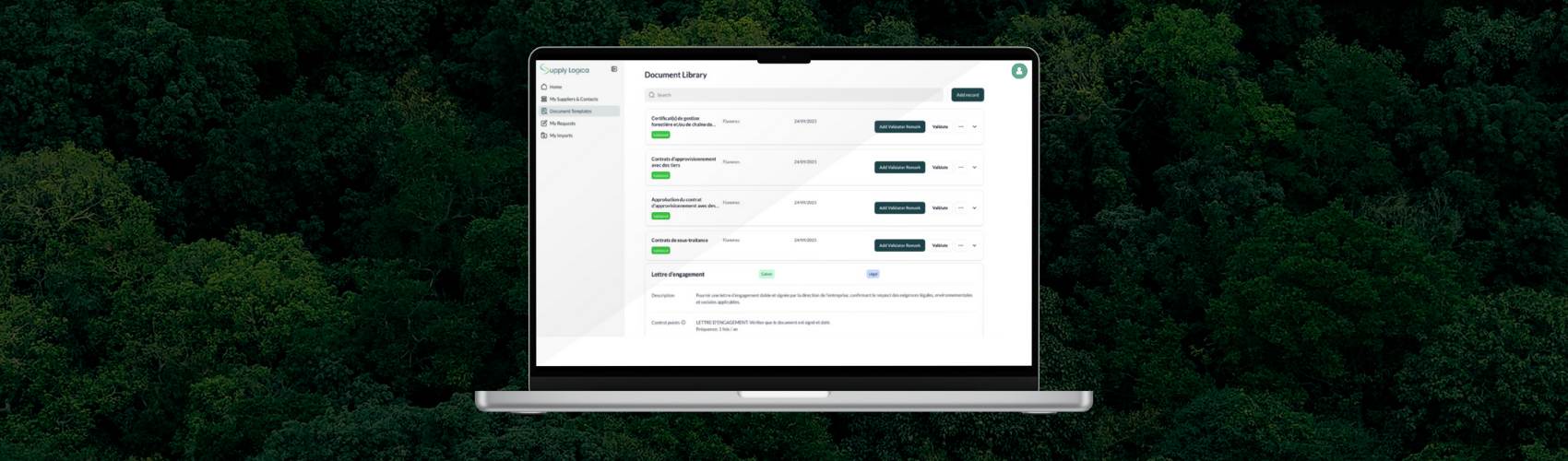Image resolution: width=1568 pixels, height=461 pixels.
Task: Open the user profile avatar
Action: (x=1019, y=71)
